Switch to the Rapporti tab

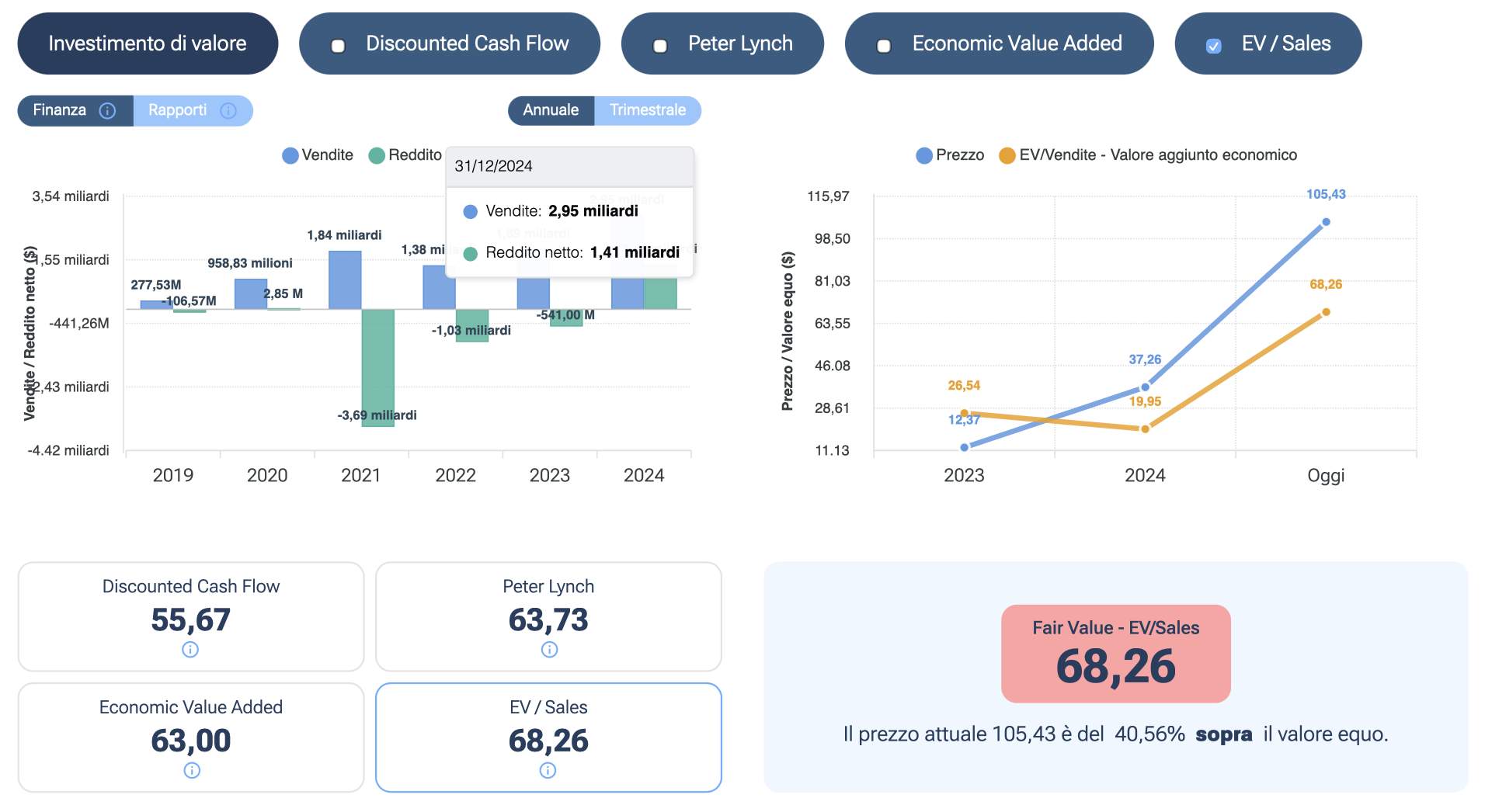click(x=178, y=110)
